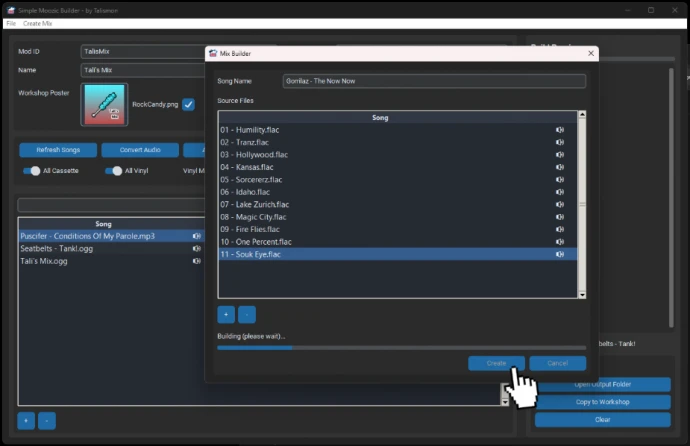Click the Refresh Songs button
The height and width of the screenshot is (446, 690).
(58, 150)
